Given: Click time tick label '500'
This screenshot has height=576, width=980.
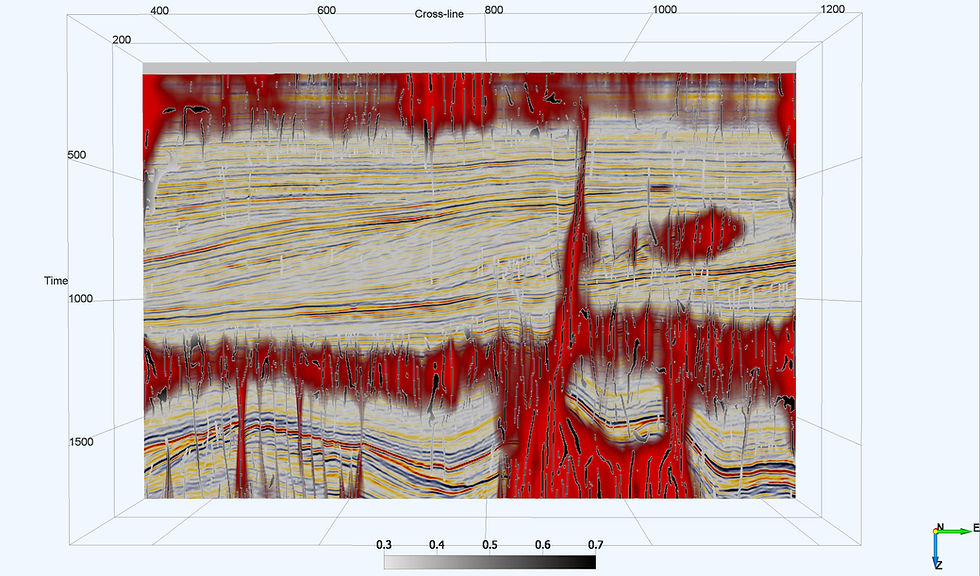Looking at the screenshot, I should [77, 155].
